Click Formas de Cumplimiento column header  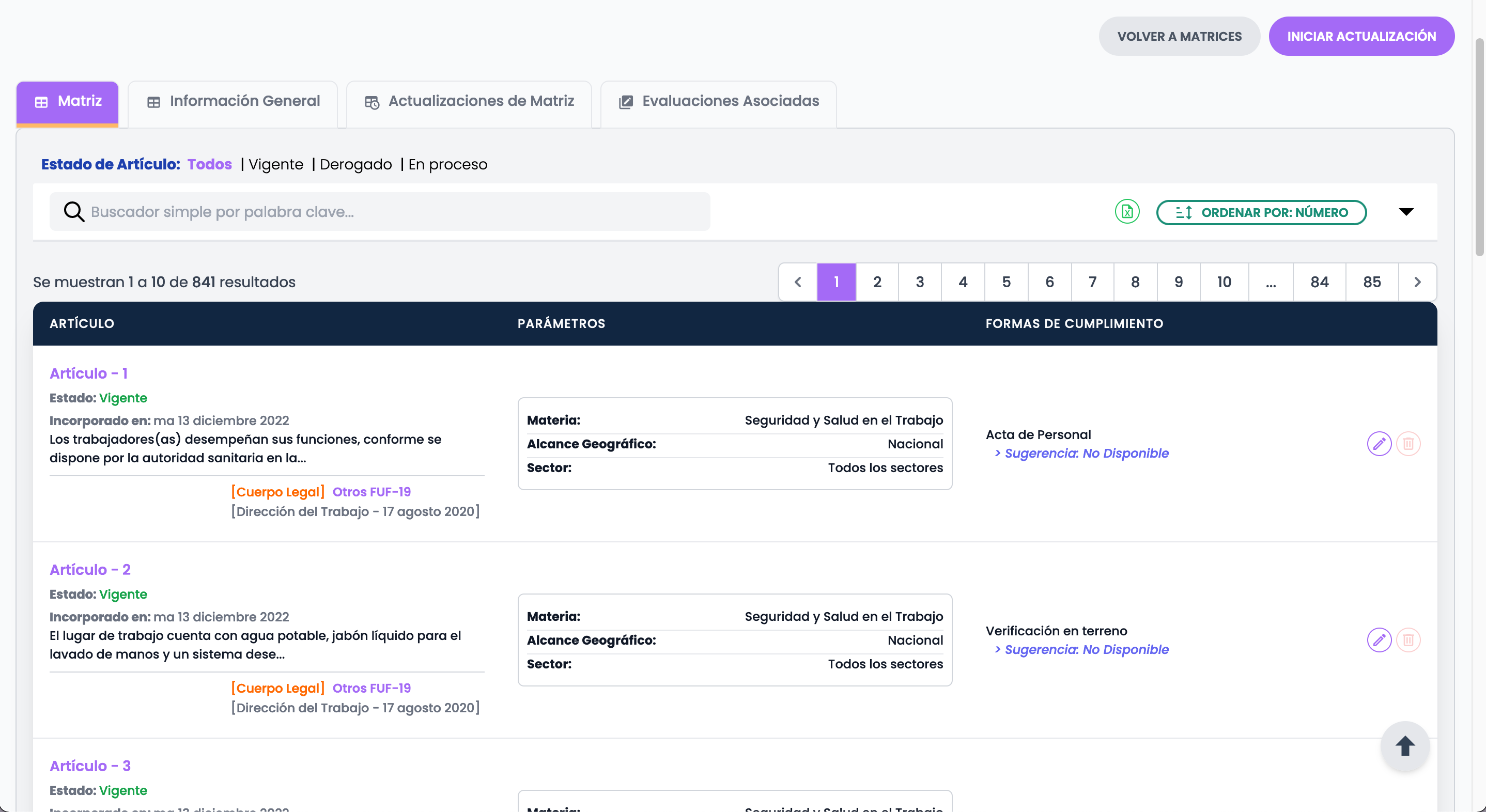point(1074,323)
